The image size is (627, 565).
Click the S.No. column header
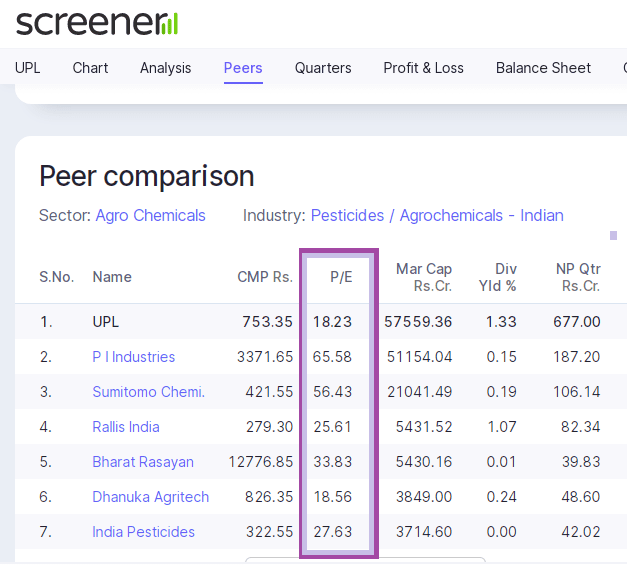[x=56, y=277]
